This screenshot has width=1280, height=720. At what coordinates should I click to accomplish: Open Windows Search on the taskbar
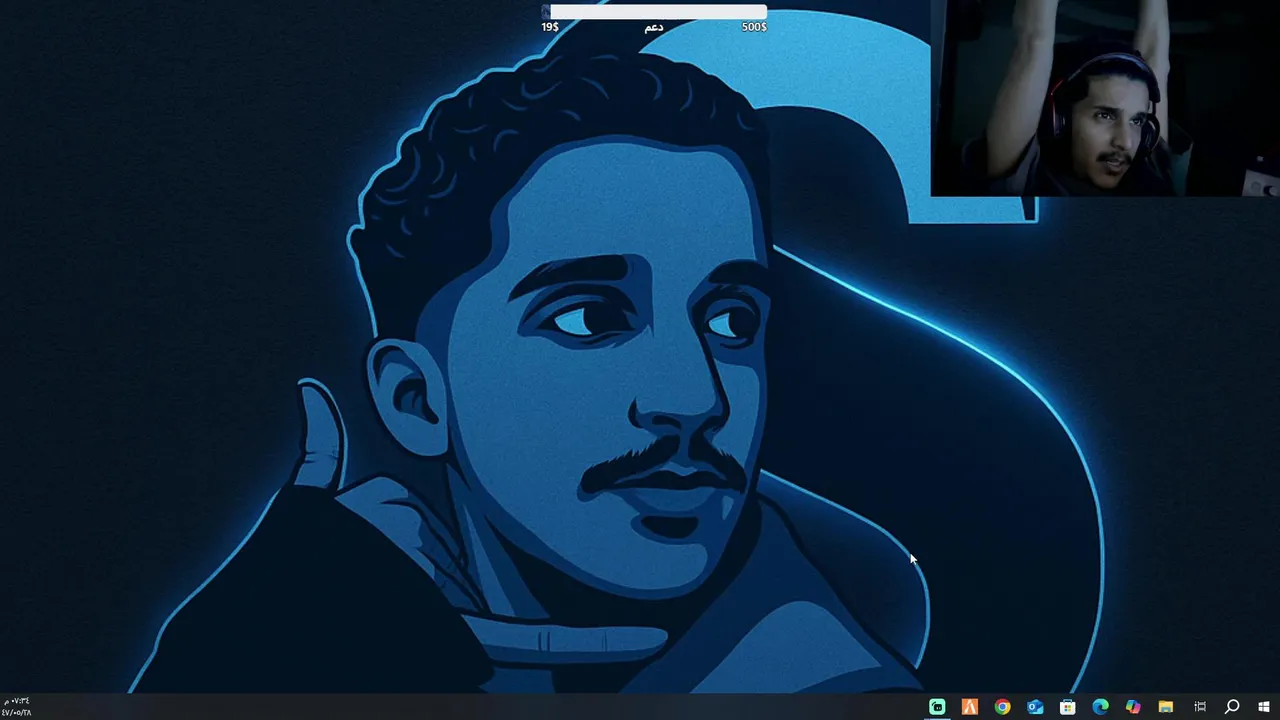1232,707
